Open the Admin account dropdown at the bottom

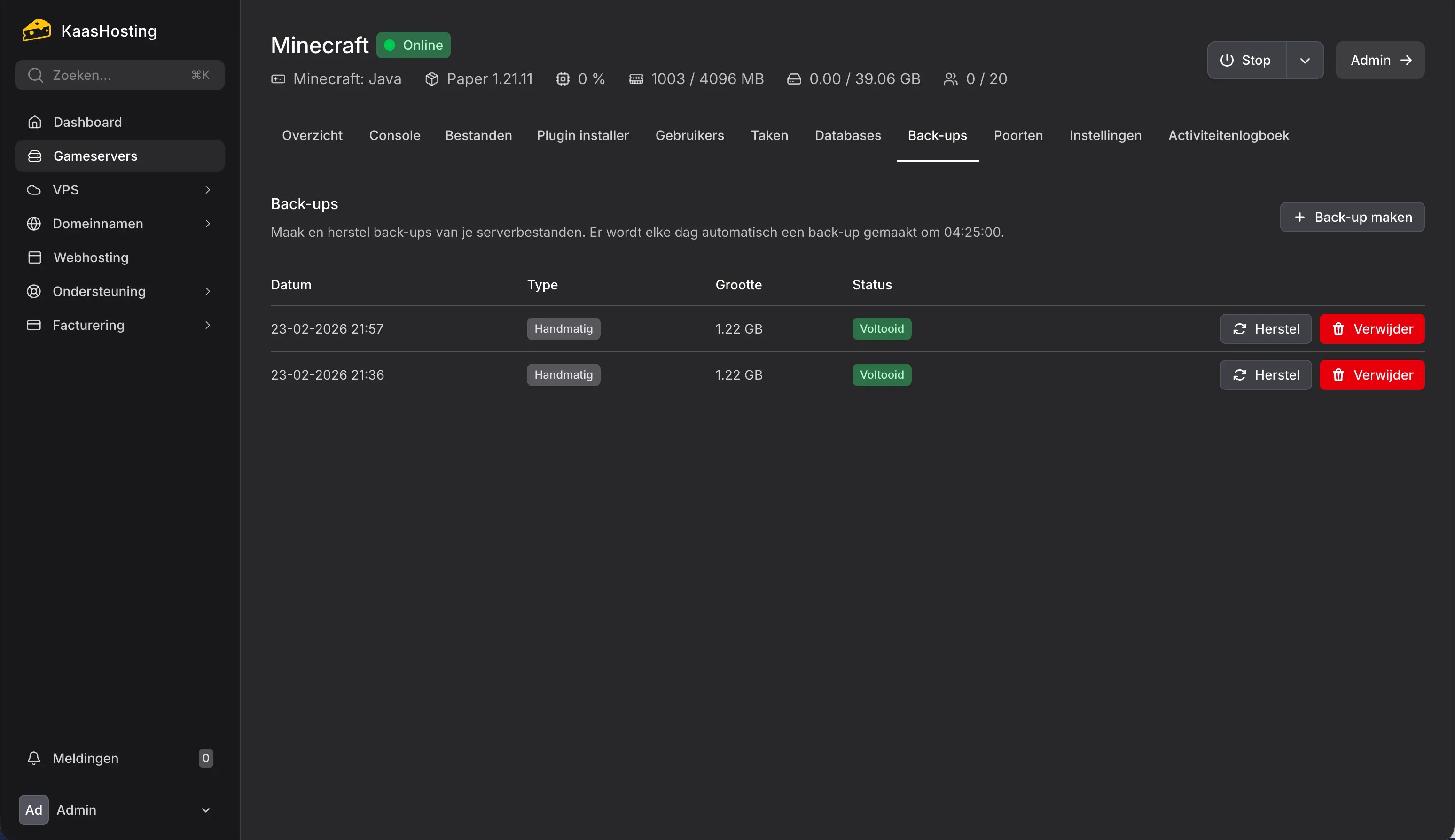pyautogui.click(x=205, y=809)
